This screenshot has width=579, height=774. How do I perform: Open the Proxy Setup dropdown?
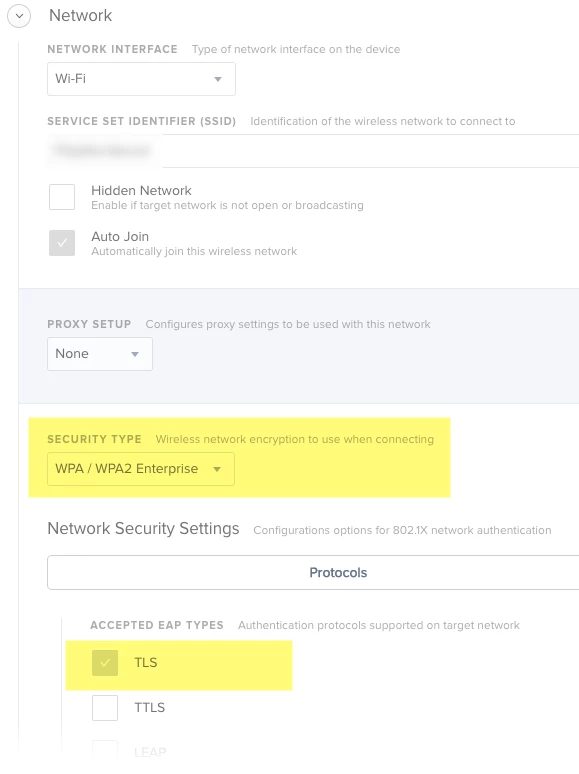(100, 354)
